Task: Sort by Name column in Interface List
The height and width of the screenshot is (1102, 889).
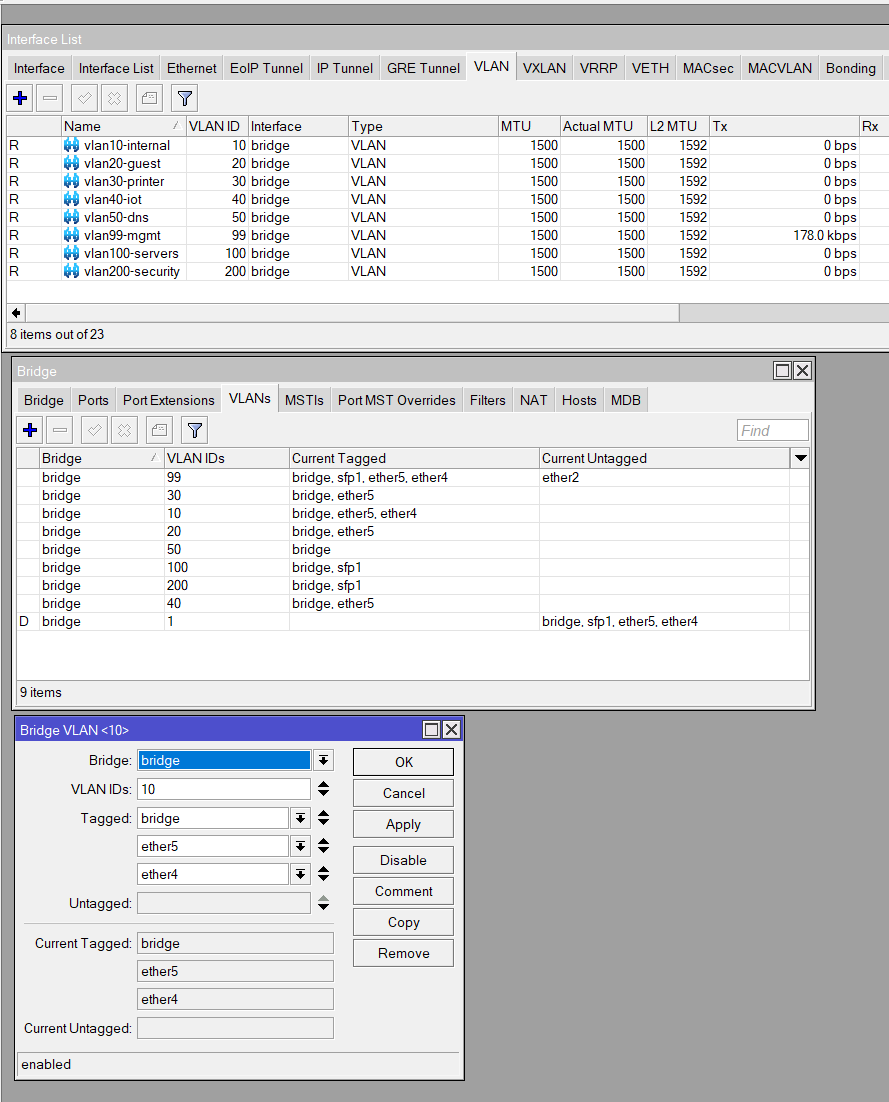Action: click(124, 127)
